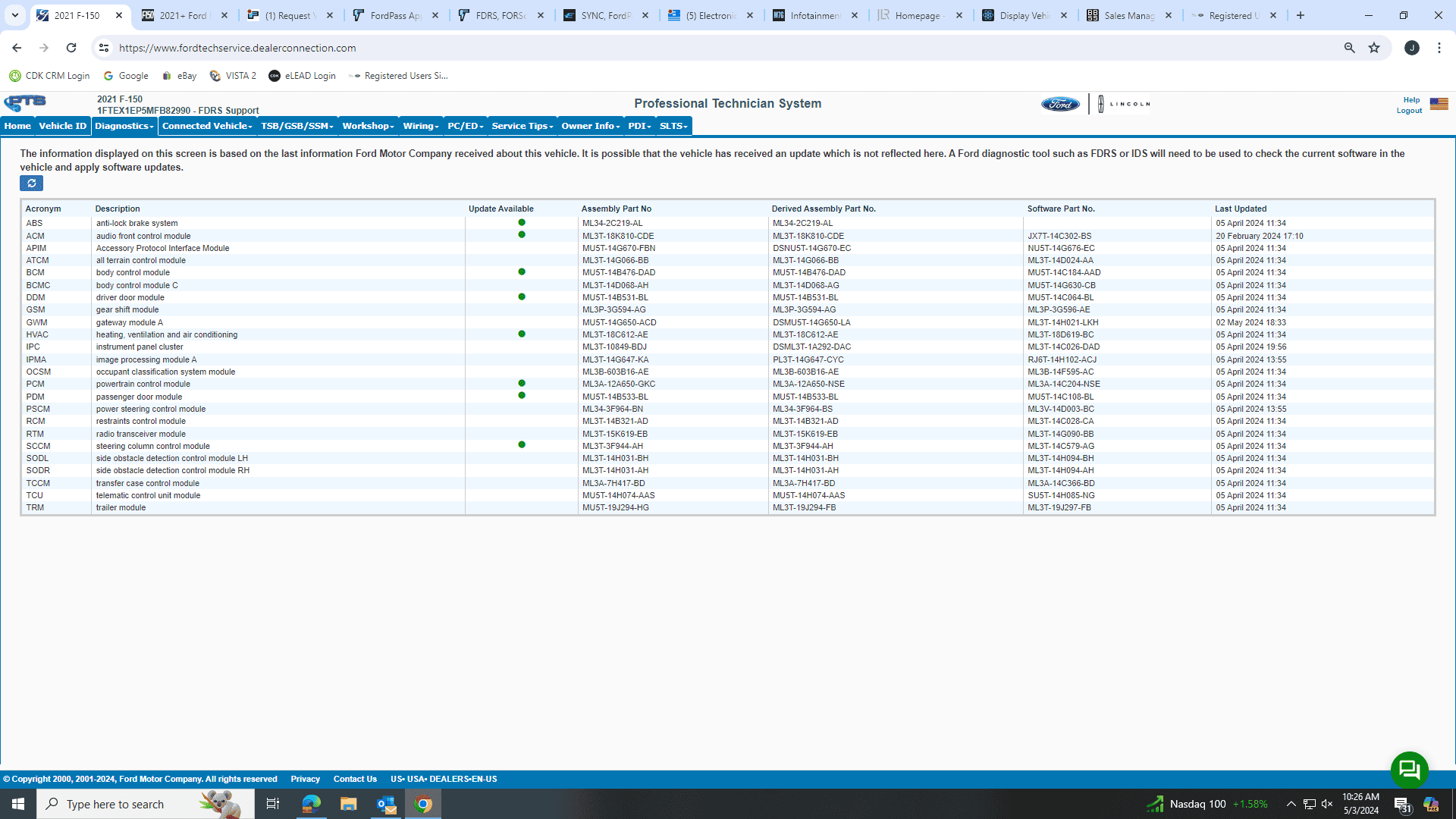Image resolution: width=1456 pixels, height=819 pixels.
Task: Click the volume icon in the system tray
Action: (x=1326, y=803)
